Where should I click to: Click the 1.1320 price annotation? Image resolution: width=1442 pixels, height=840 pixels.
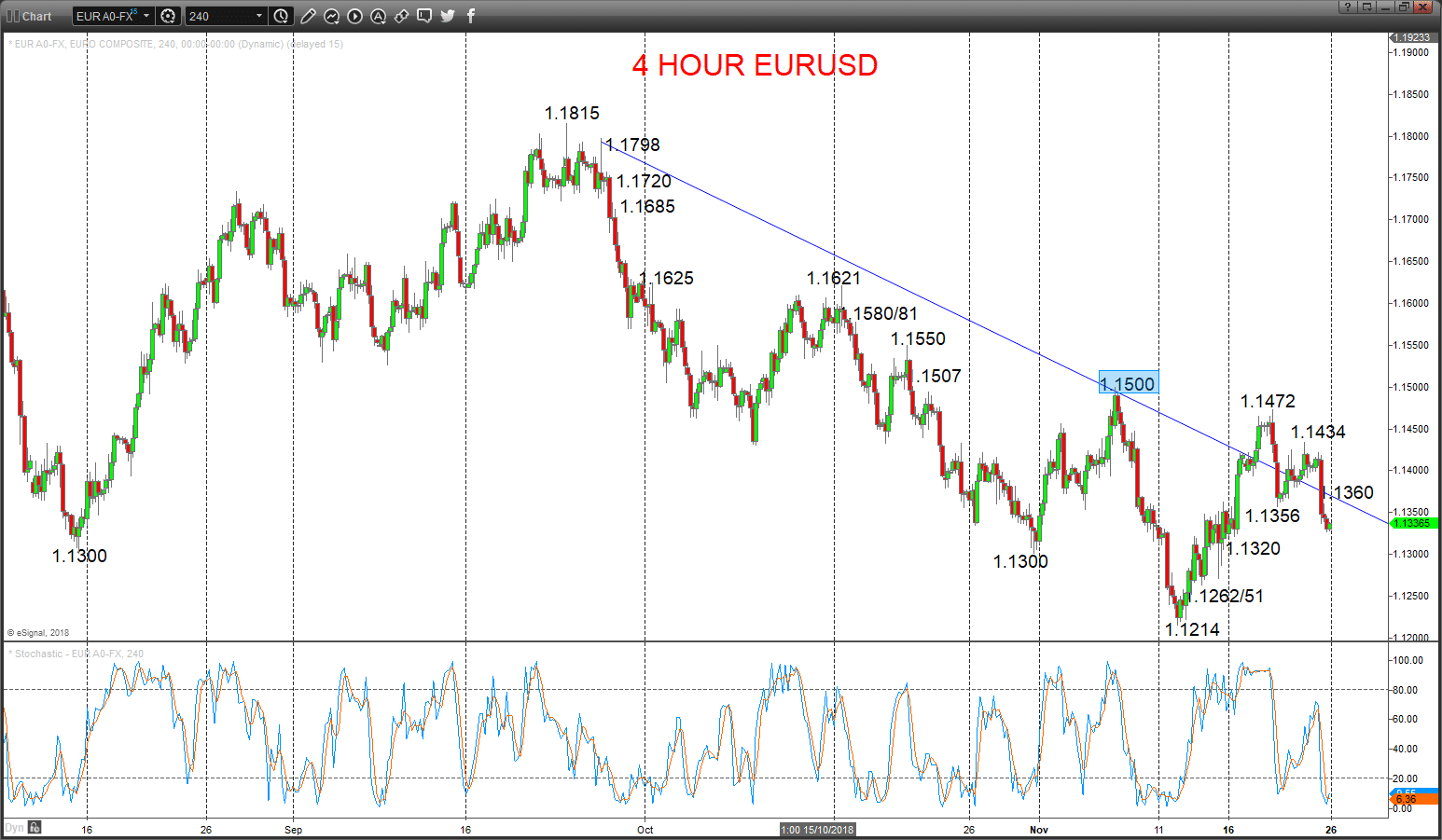click(x=1253, y=548)
